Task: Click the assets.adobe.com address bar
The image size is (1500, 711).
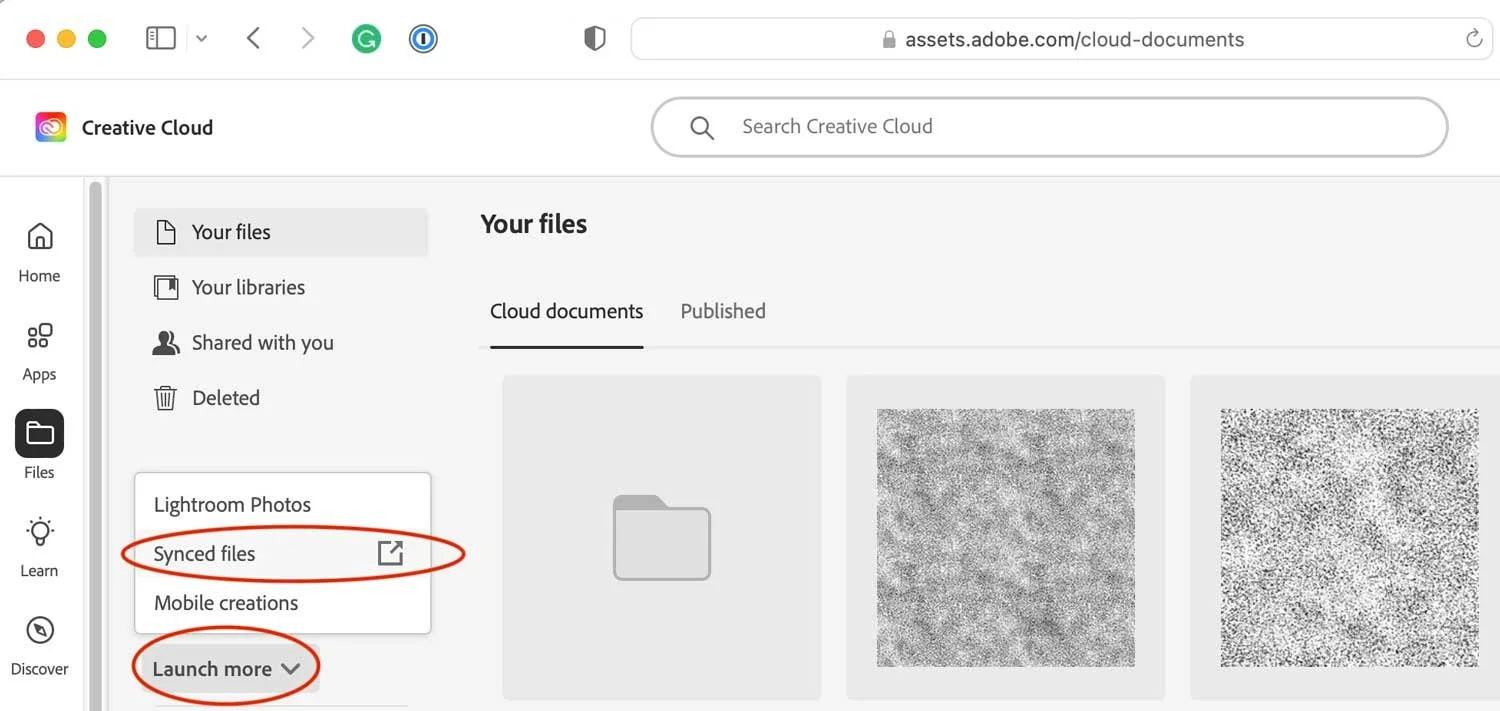Action: point(1063,39)
